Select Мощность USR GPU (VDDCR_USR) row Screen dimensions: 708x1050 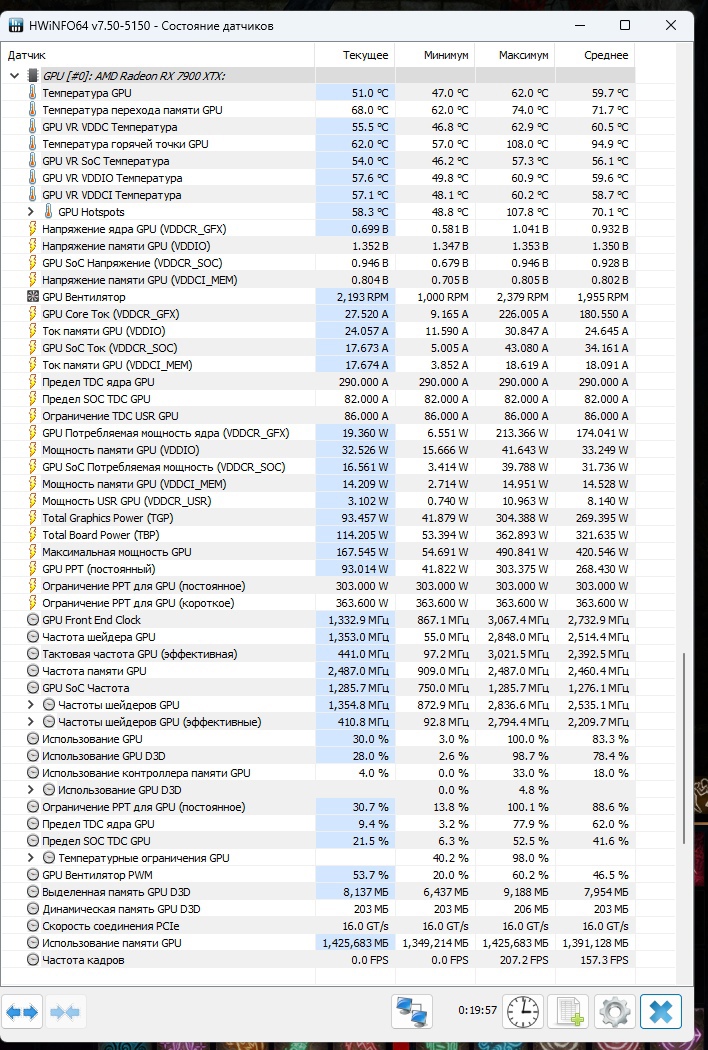click(x=318, y=501)
